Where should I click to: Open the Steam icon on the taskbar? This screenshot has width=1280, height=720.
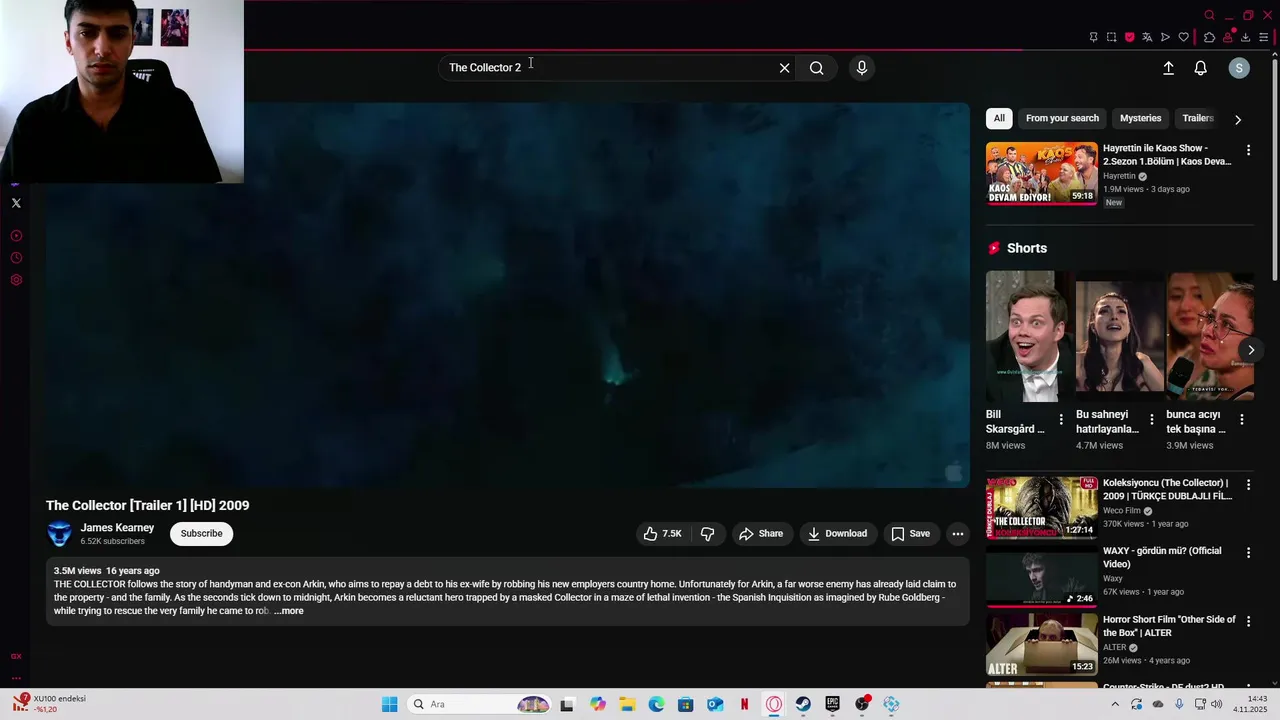[803, 704]
